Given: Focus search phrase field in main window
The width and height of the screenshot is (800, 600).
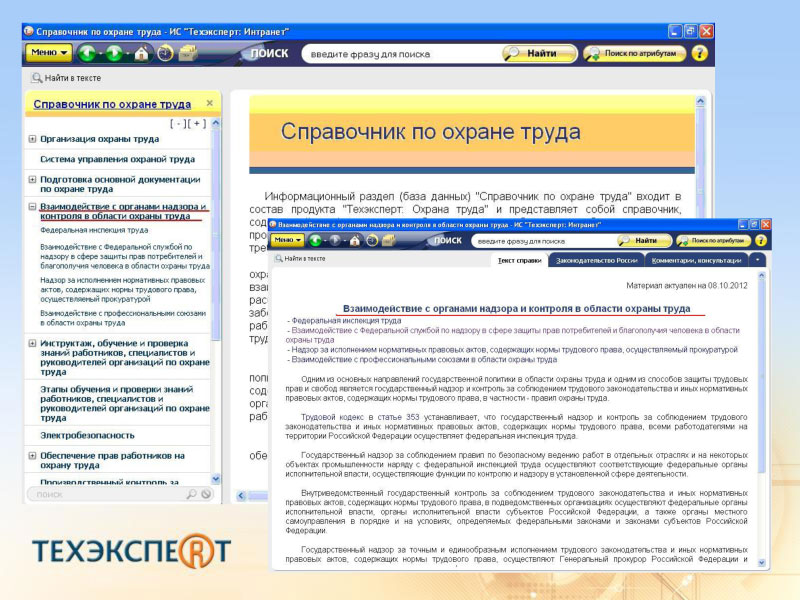Looking at the screenshot, I should [x=402, y=54].
